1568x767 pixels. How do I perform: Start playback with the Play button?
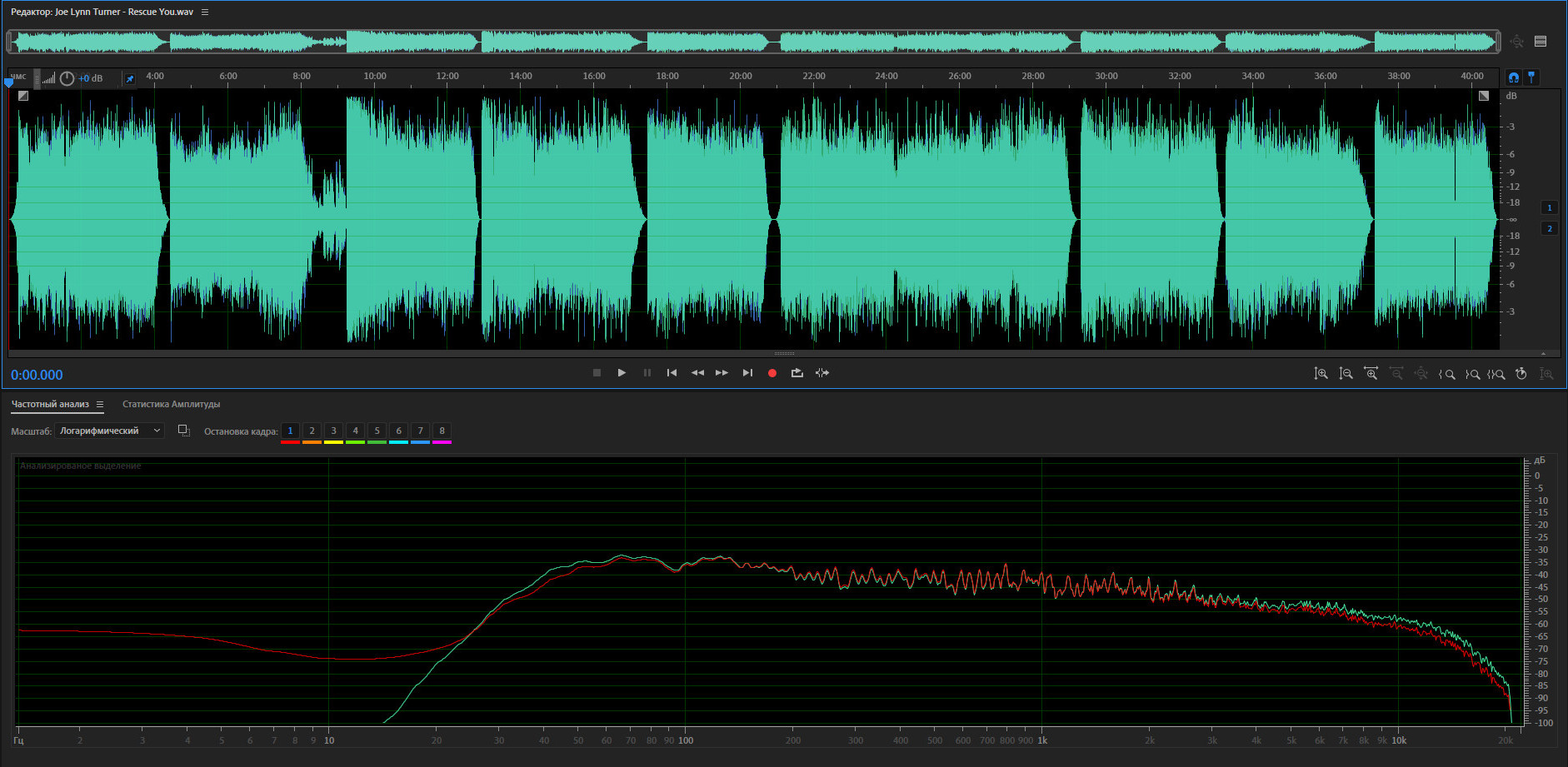coord(622,373)
